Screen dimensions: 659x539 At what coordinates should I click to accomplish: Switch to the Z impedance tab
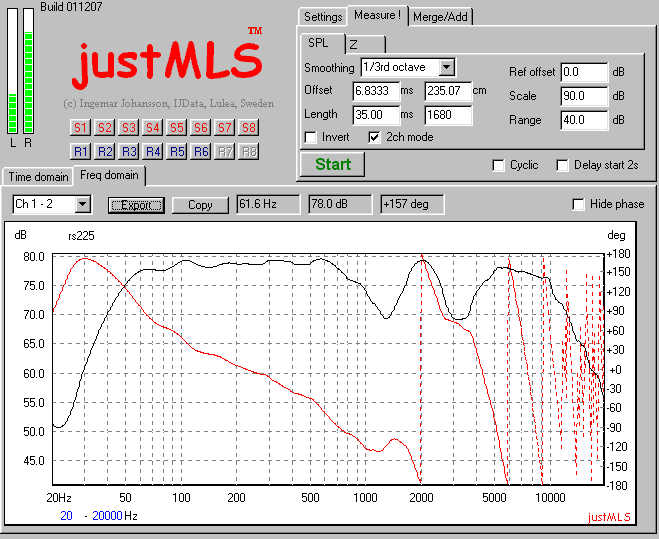365,45
